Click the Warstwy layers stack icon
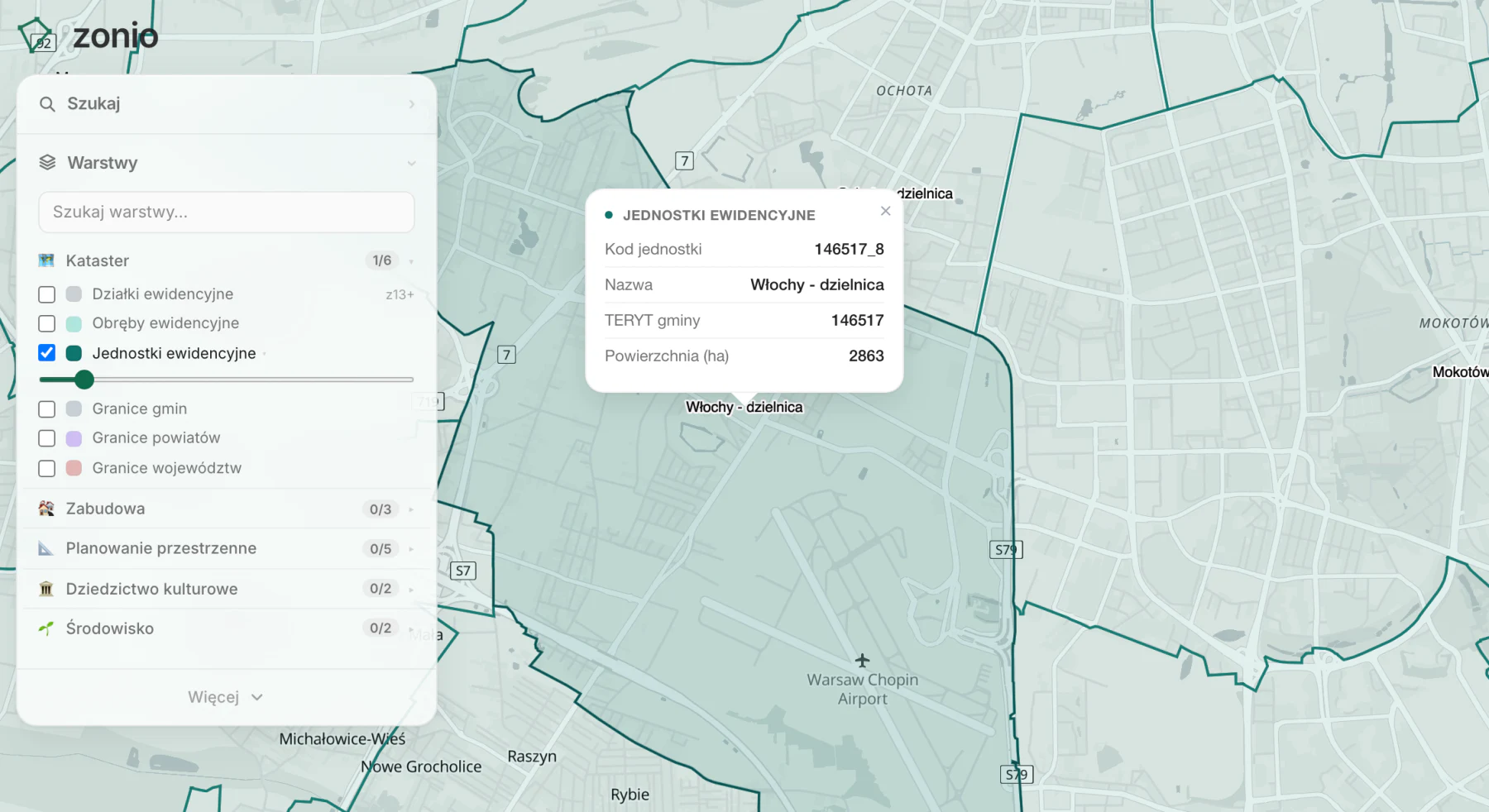Screen dimensions: 1489x812 coord(47,162)
